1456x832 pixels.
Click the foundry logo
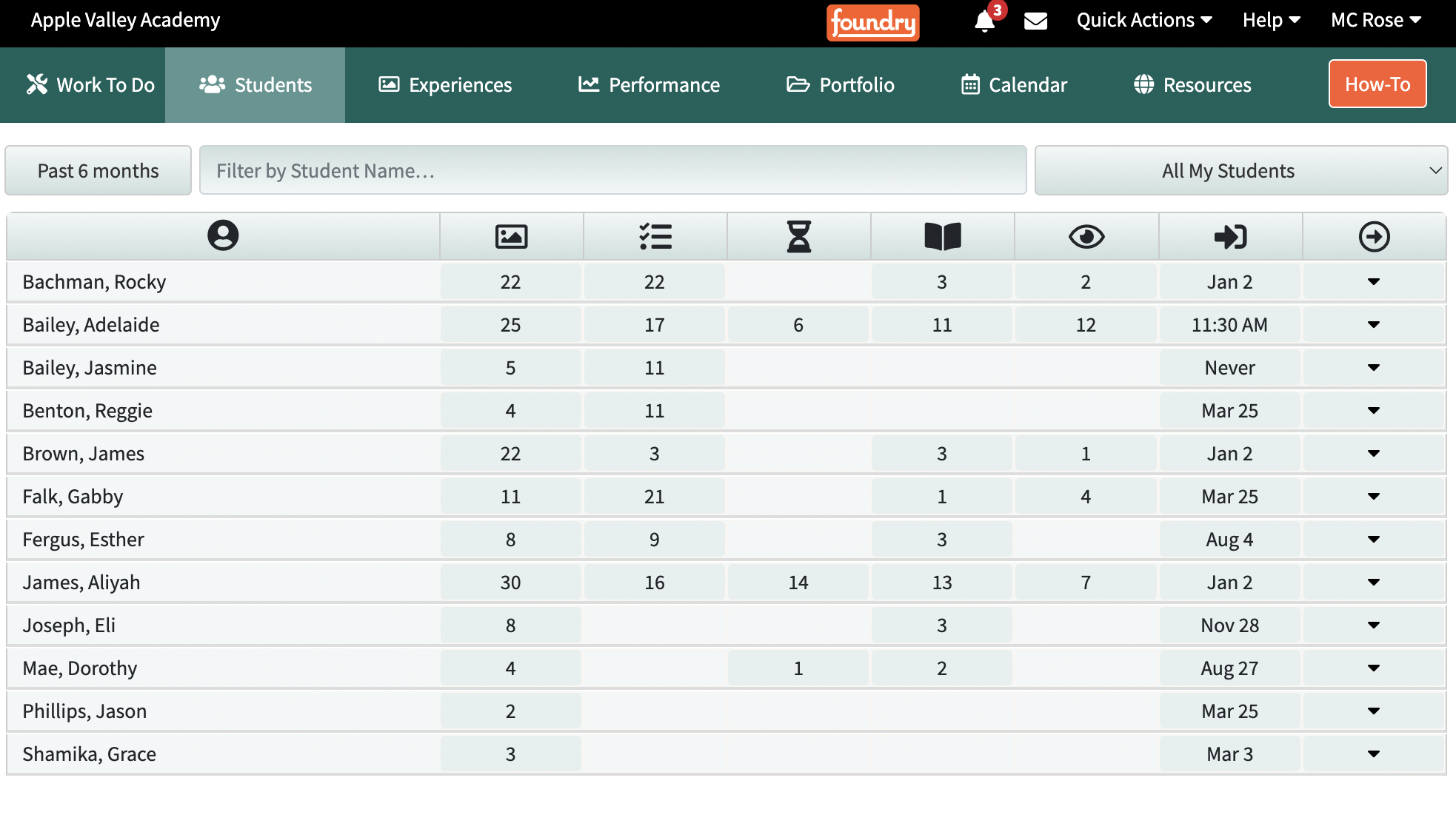point(872,22)
